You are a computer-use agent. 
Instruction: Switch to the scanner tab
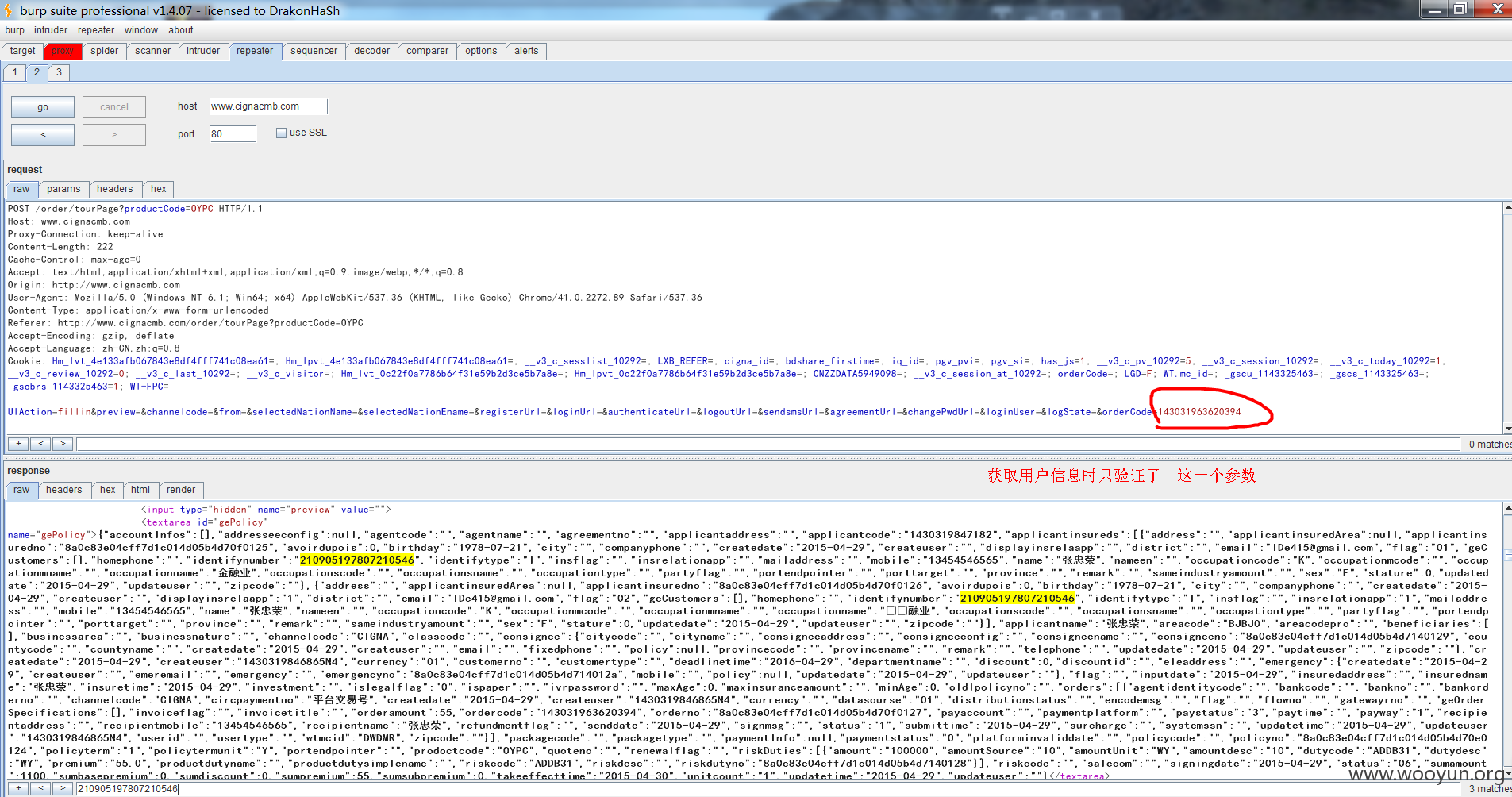tap(152, 51)
